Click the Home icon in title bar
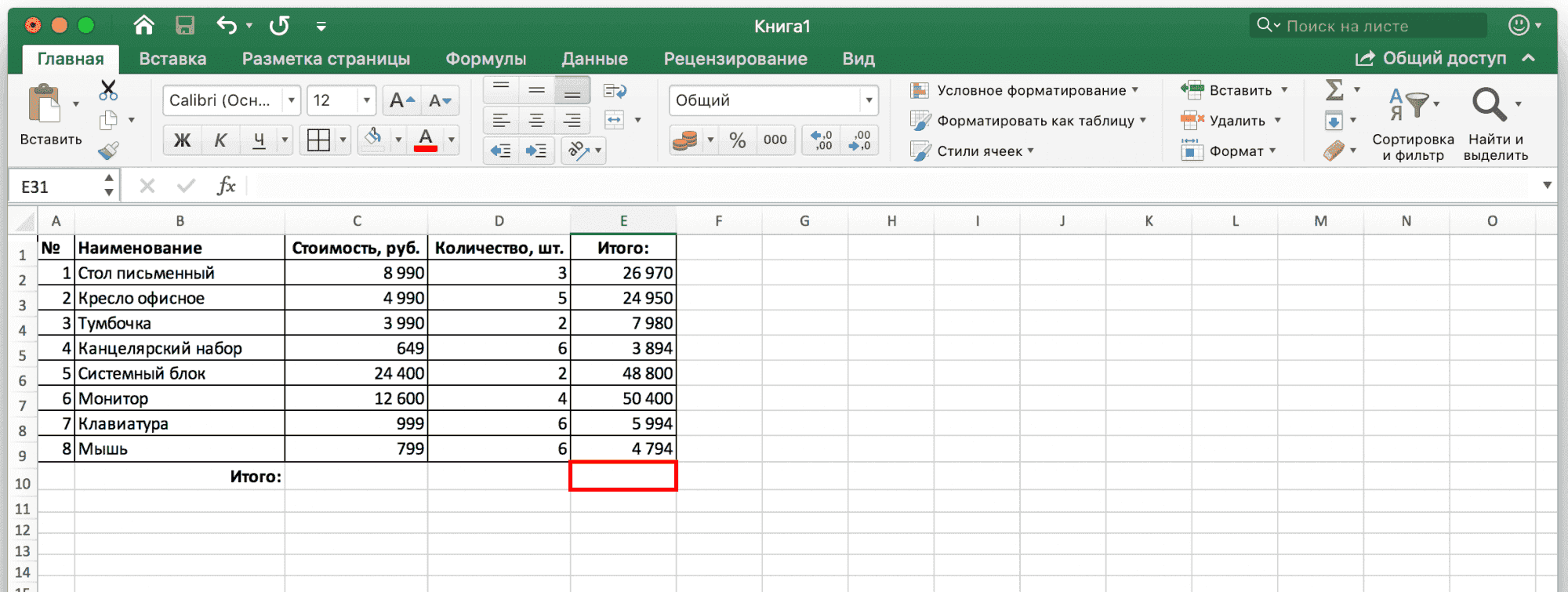This screenshot has width=1568, height=592. pos(143,26)
